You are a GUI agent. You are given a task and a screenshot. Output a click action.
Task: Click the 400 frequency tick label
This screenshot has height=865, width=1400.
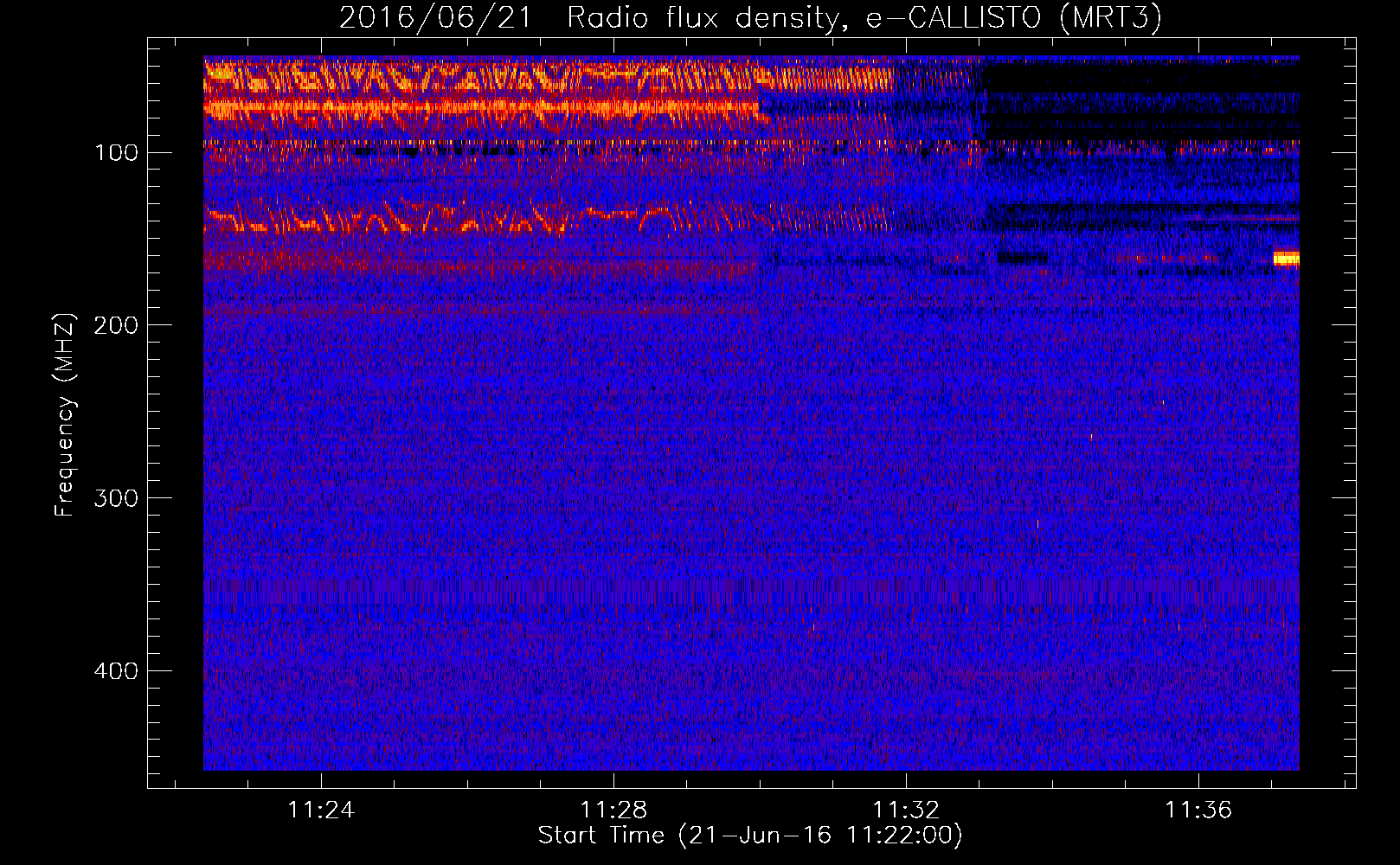[x=116, y=671]
